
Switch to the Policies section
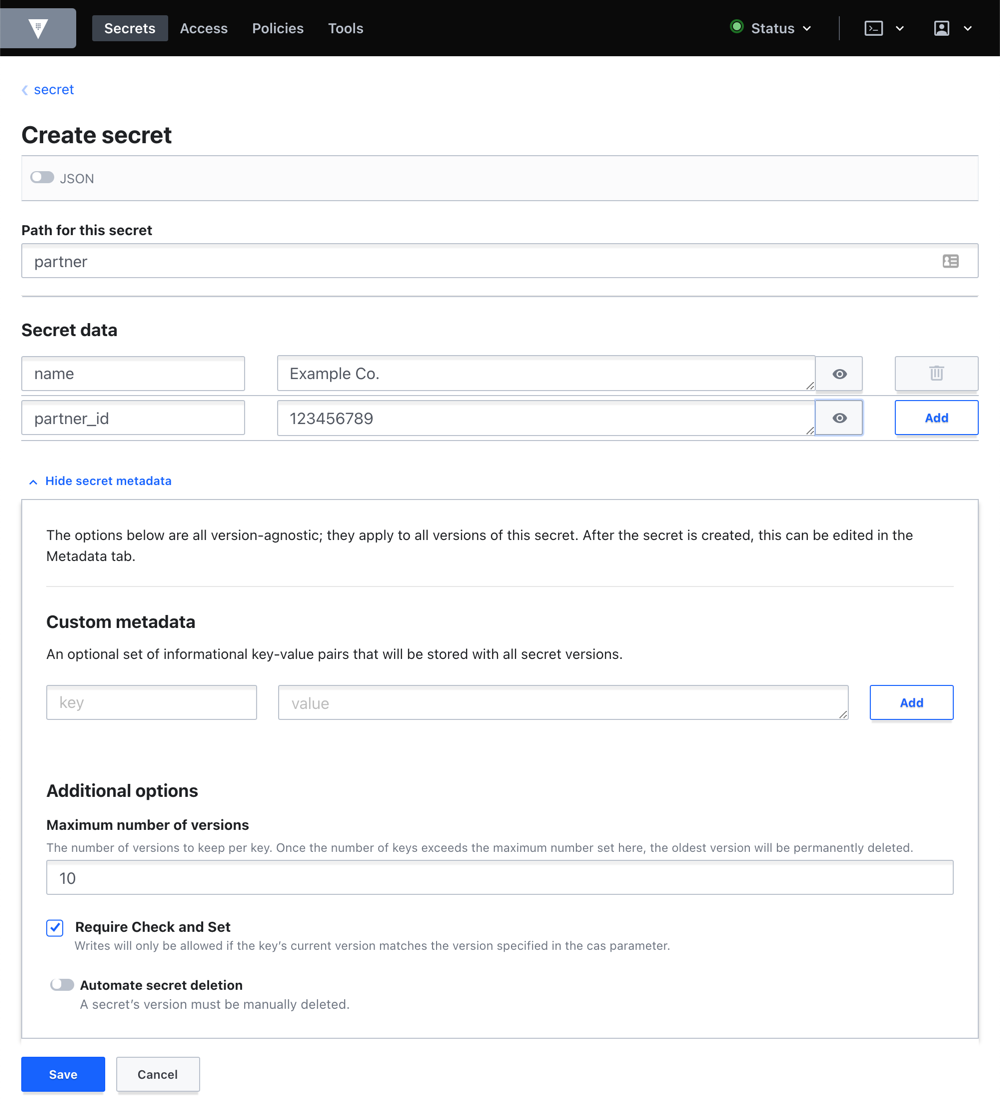[277, 28]
